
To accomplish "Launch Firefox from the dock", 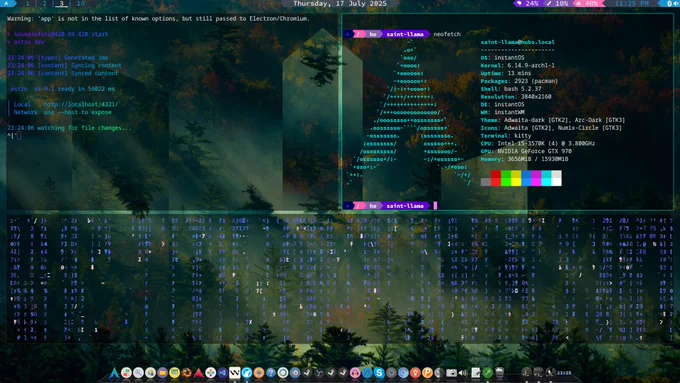I will pos(186,373).
